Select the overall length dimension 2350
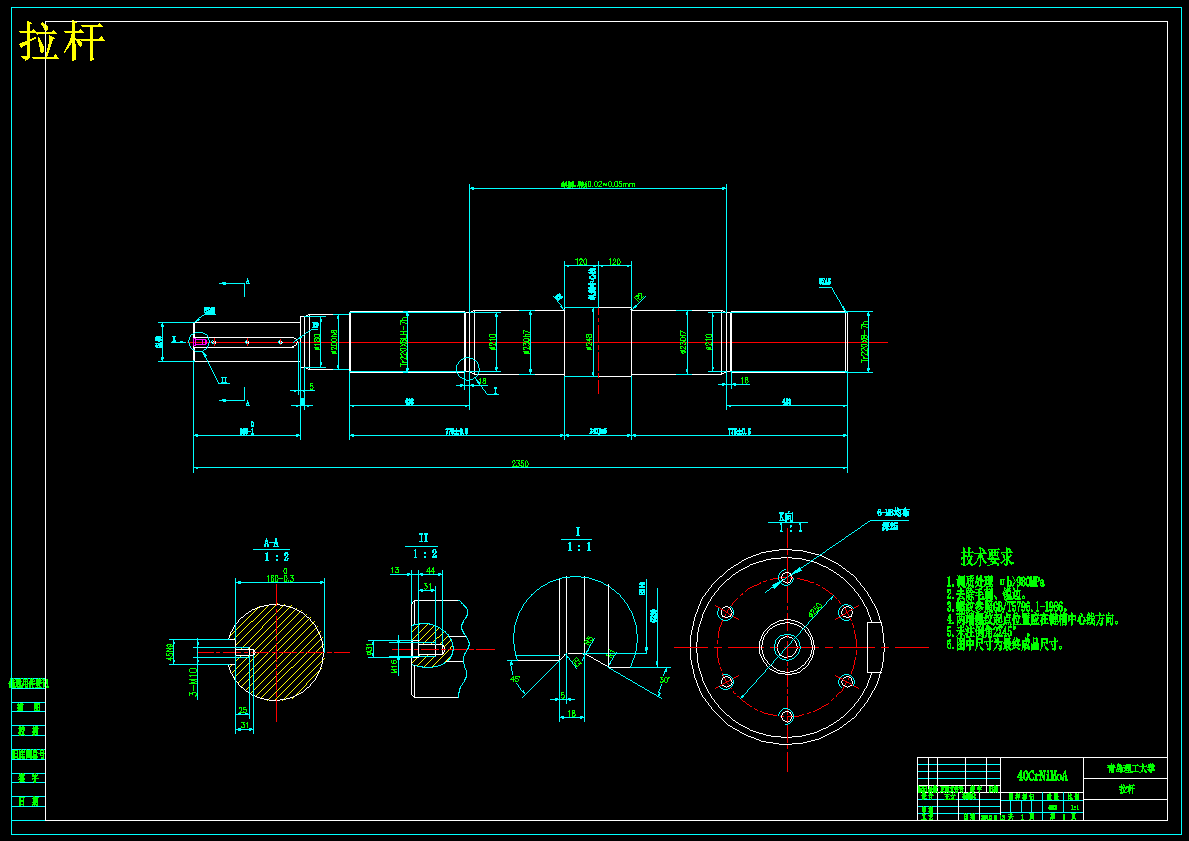1189x841 pixels. pos(519,463)
